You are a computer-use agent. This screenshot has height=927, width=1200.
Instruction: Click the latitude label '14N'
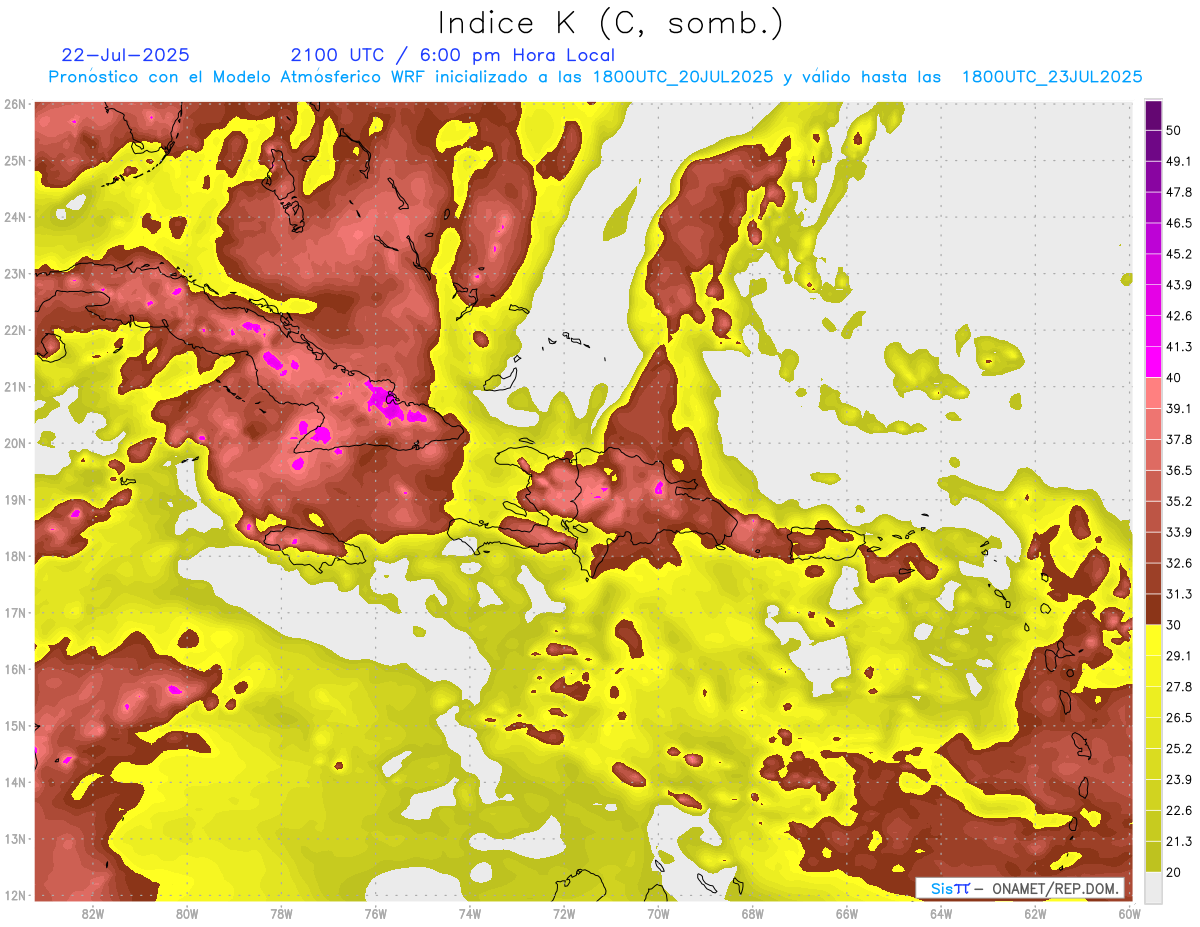pos(15,782)
